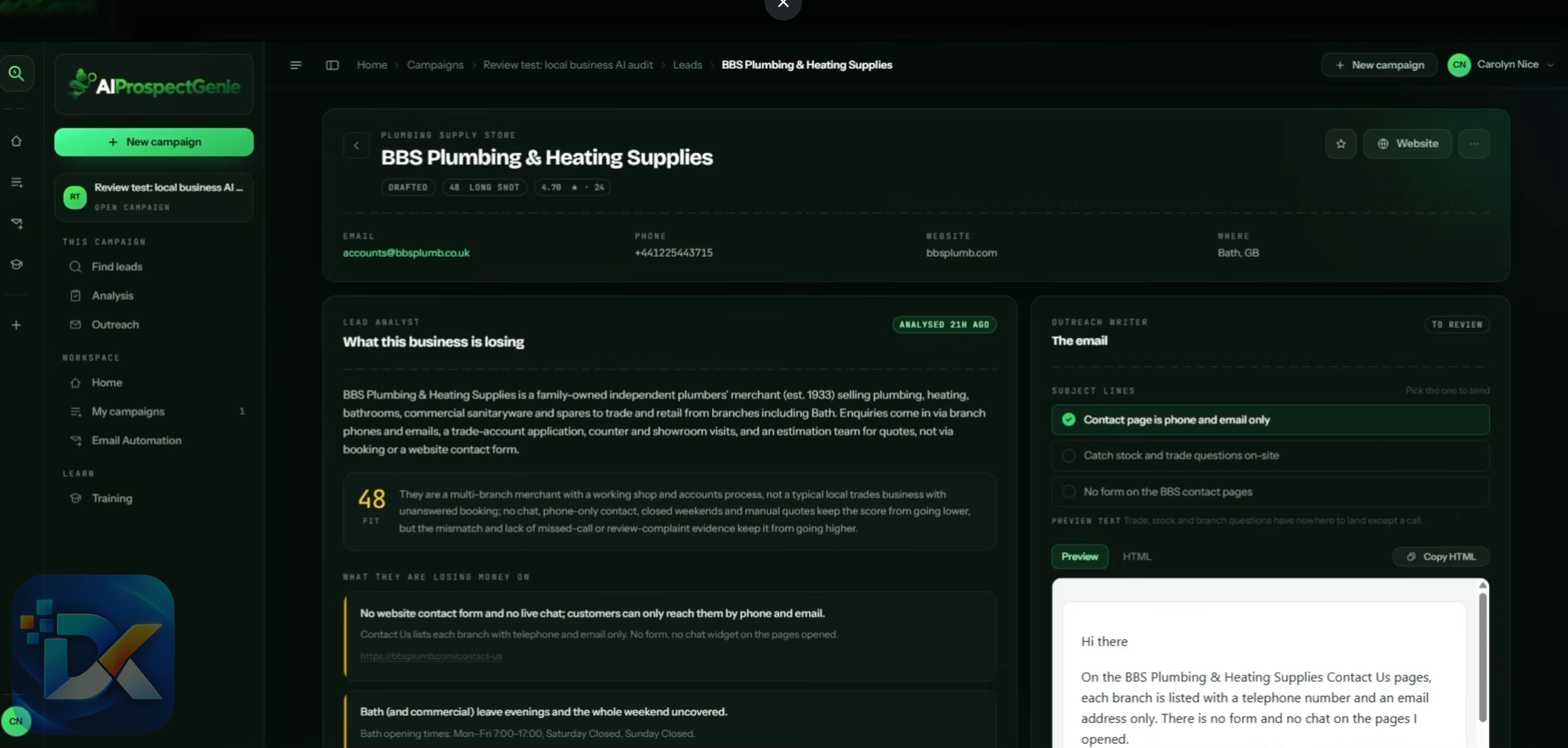Open the Website button
Image resolution: width=1568 pixels, height=748 pixels.
pyautogui.click(x=1407, y=144)
